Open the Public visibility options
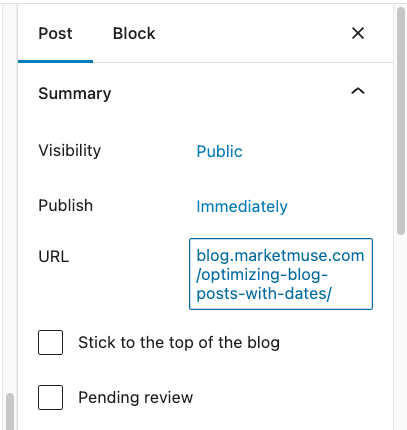The height and width of the screenshot is (430, 407). (219, 151)
